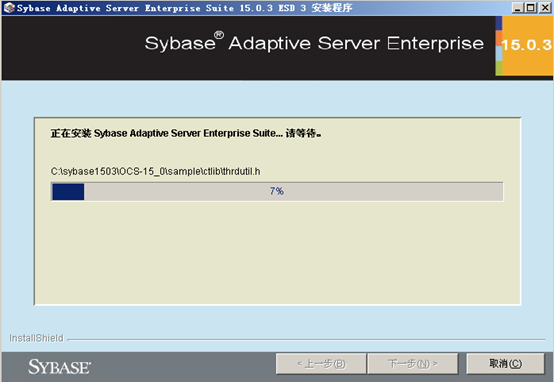The height and width of the screenshot is (382, 554).
Task: Click the dark blue stripe beside the badge
Action: (x=499, y=23)
